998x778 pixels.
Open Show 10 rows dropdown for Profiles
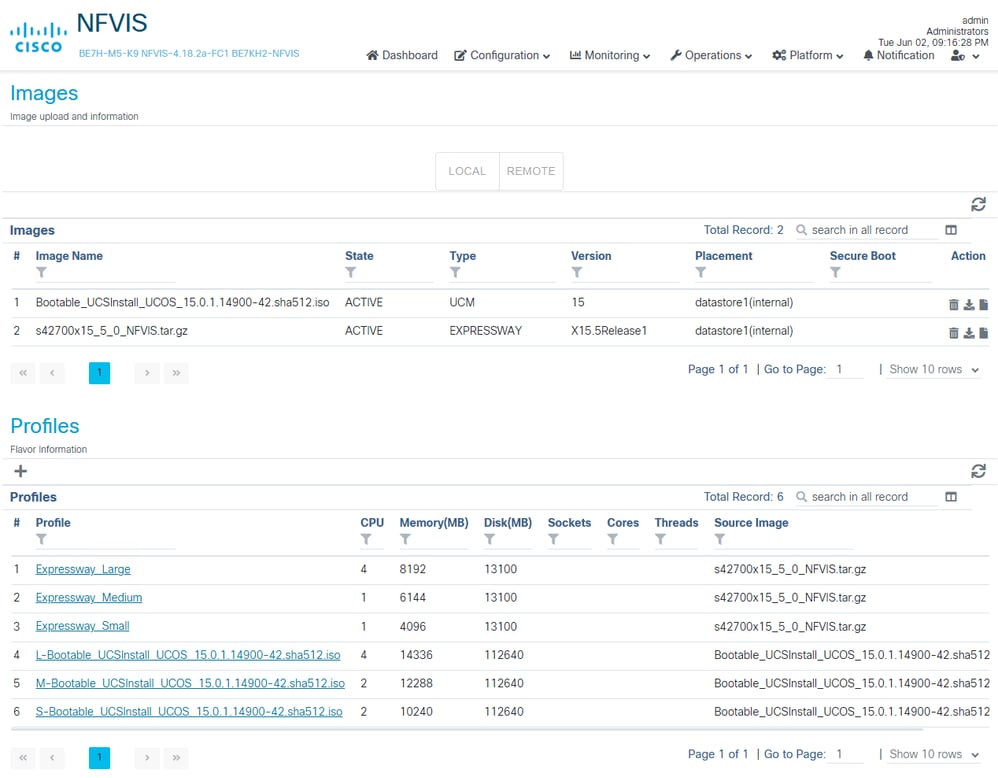click(934, 754)
